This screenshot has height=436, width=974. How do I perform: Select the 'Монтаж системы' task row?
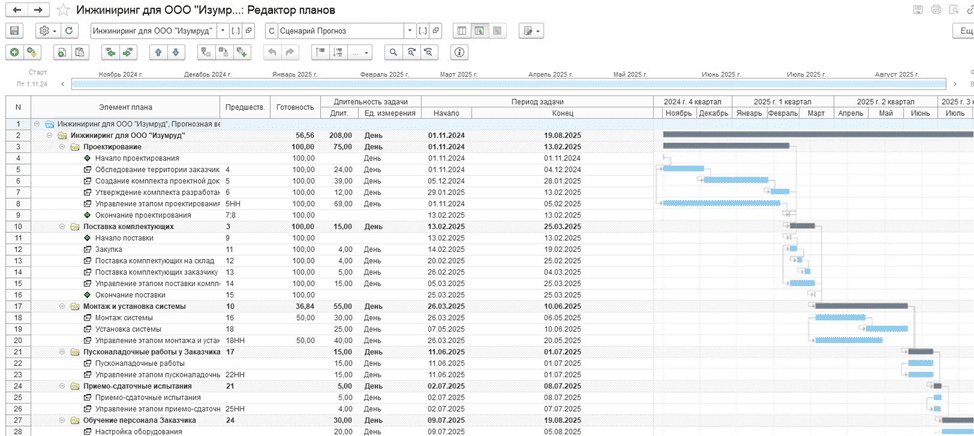pos(123,317)
